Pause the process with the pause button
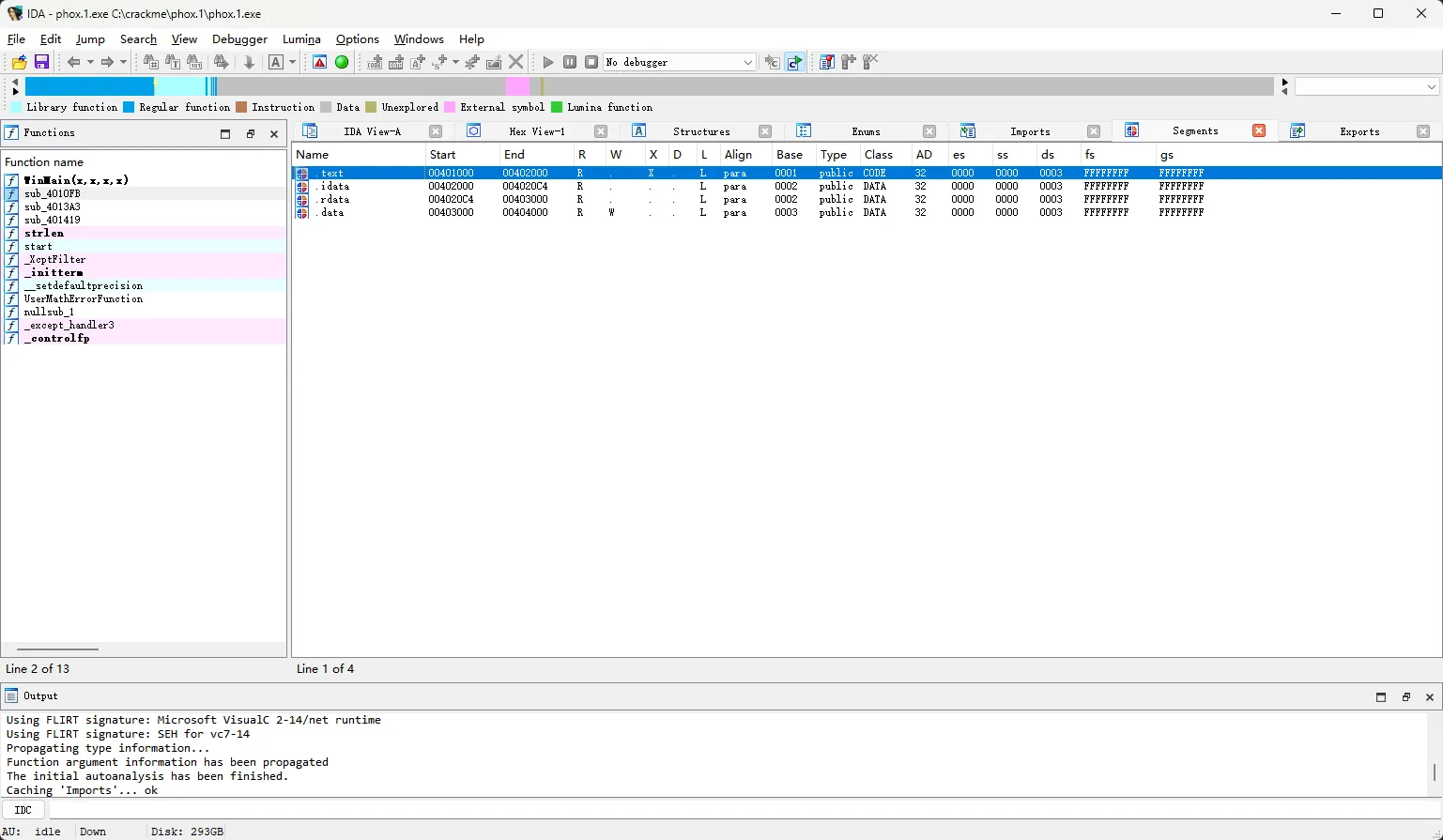Viewport: 1443px width, 840px height. coord(570,62)
